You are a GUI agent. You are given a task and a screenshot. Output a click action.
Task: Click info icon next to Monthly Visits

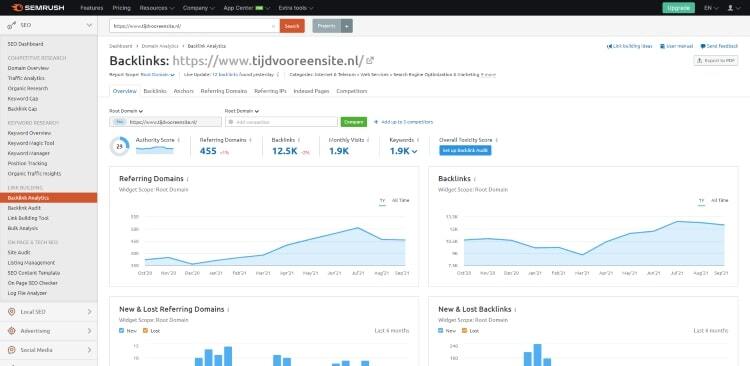click(x=368, y=140)
